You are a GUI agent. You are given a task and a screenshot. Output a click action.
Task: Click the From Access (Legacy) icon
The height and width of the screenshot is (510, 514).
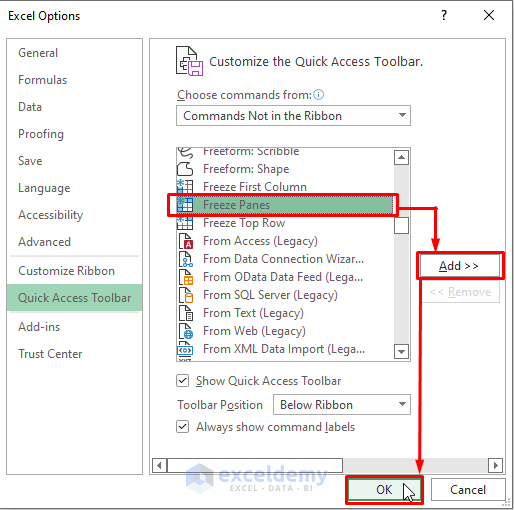tap(186, 241)
